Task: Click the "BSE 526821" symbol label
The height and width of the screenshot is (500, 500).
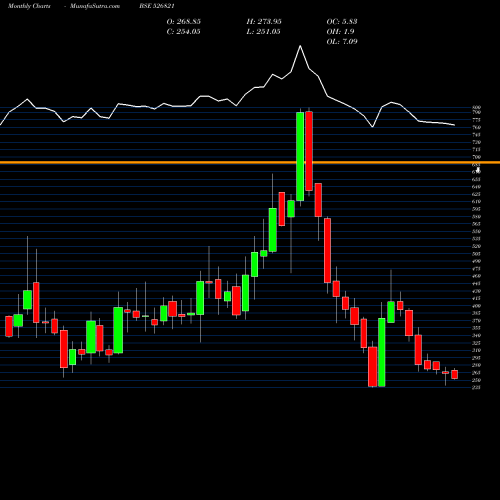Action: pos(157,6)
